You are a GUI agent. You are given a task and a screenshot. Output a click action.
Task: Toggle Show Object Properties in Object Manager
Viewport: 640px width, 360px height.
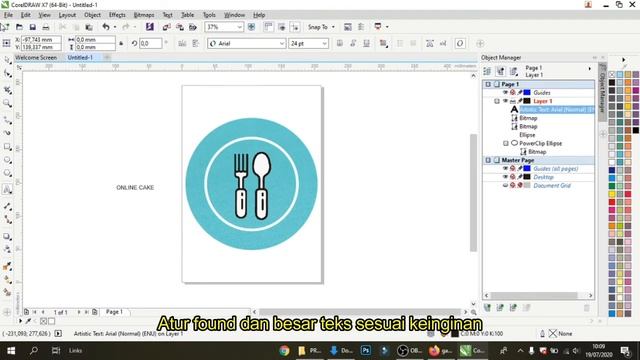(487, 71)
